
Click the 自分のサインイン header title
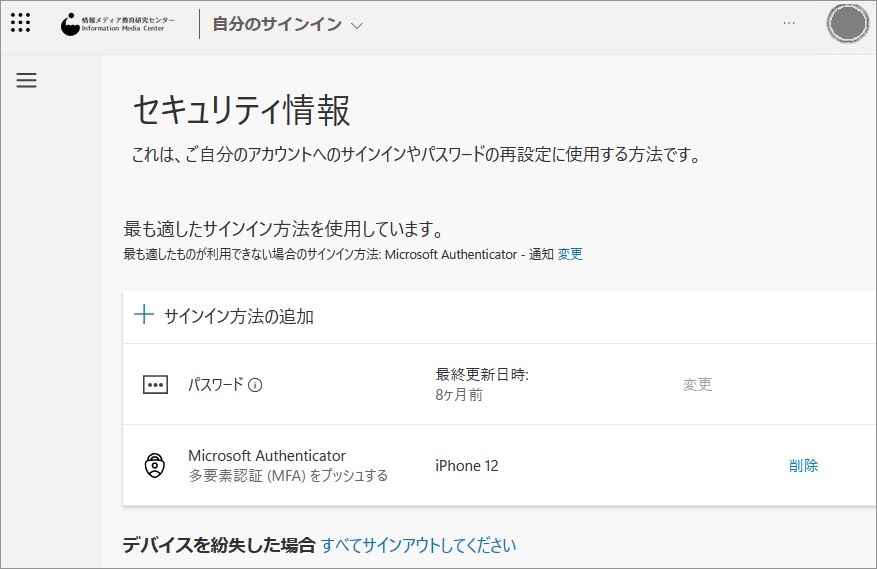(276, 24)
